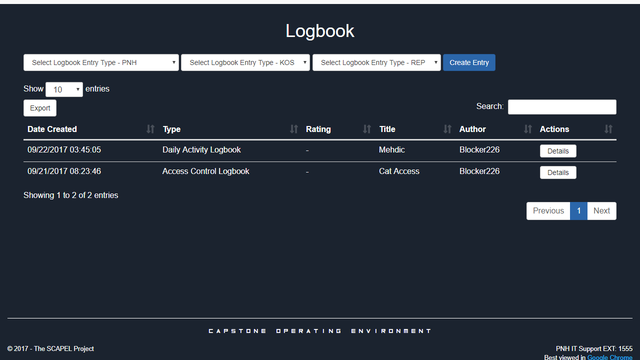This screenshot has height=360, width=640.
Task: Click the Title column header text
Action: coord(387,129)
